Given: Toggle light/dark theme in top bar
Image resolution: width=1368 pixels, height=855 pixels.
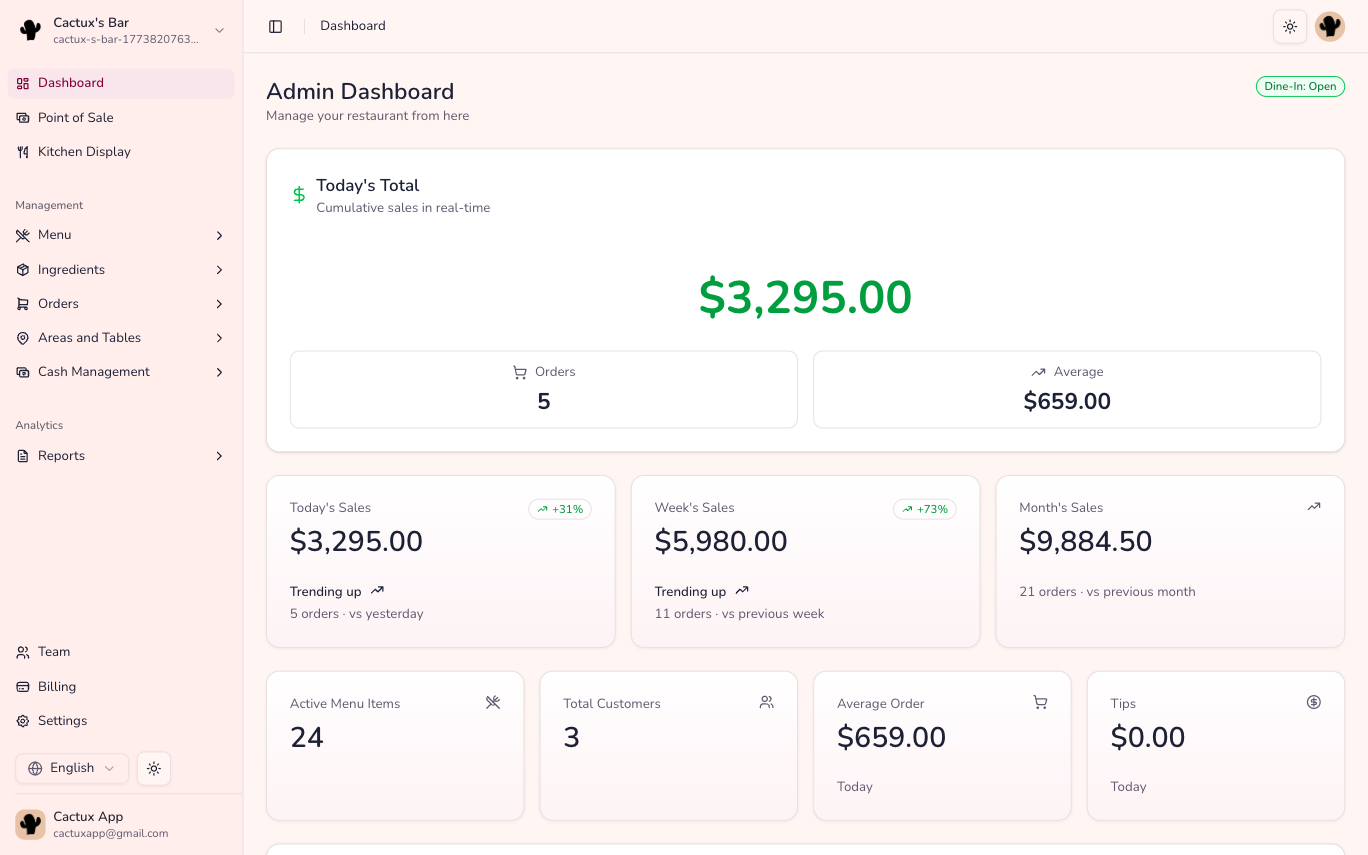Looking at the screenshot, I should click(x=1290, y=26).
